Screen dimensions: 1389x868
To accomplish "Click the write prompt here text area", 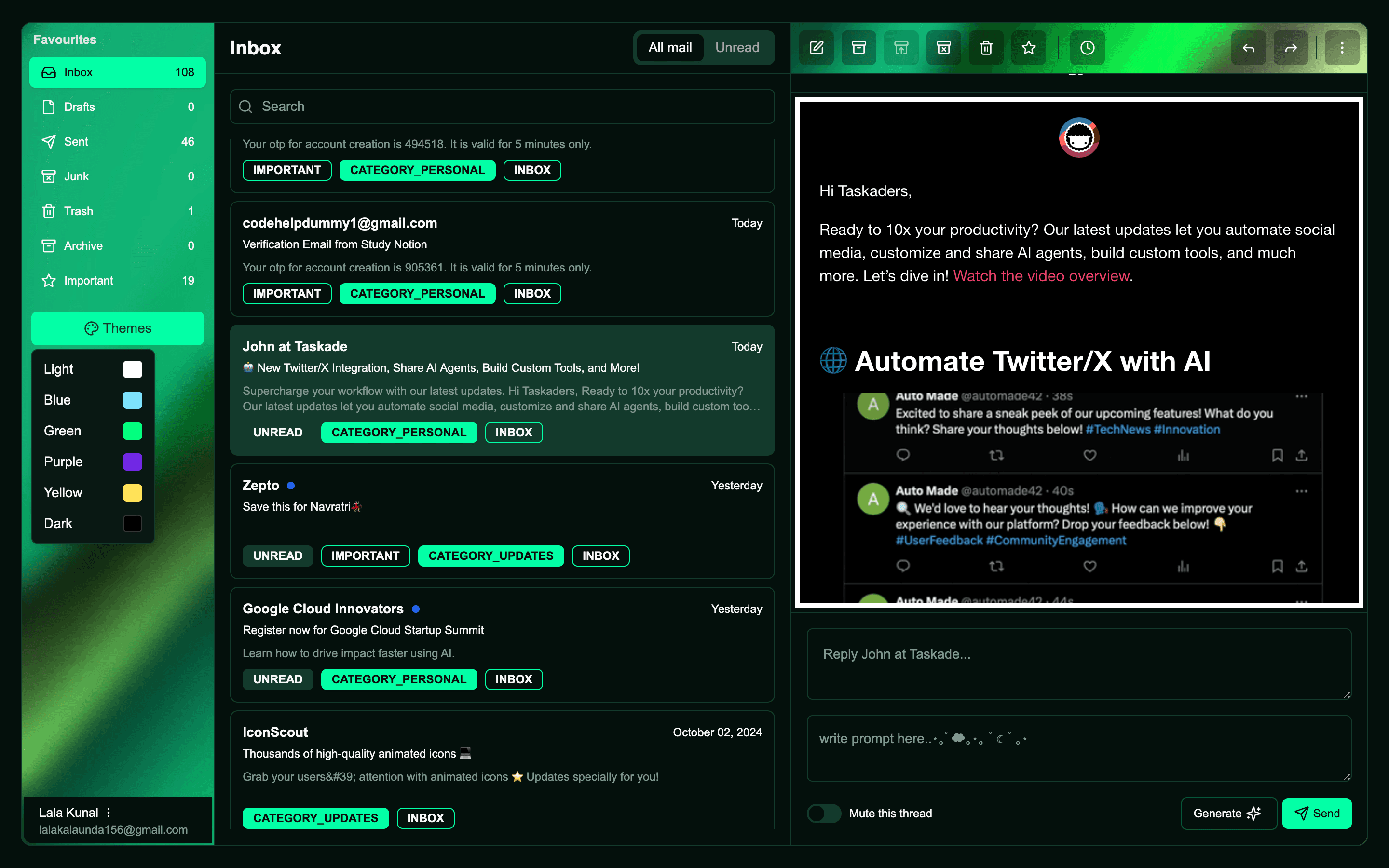I will tap(1079, 748).
